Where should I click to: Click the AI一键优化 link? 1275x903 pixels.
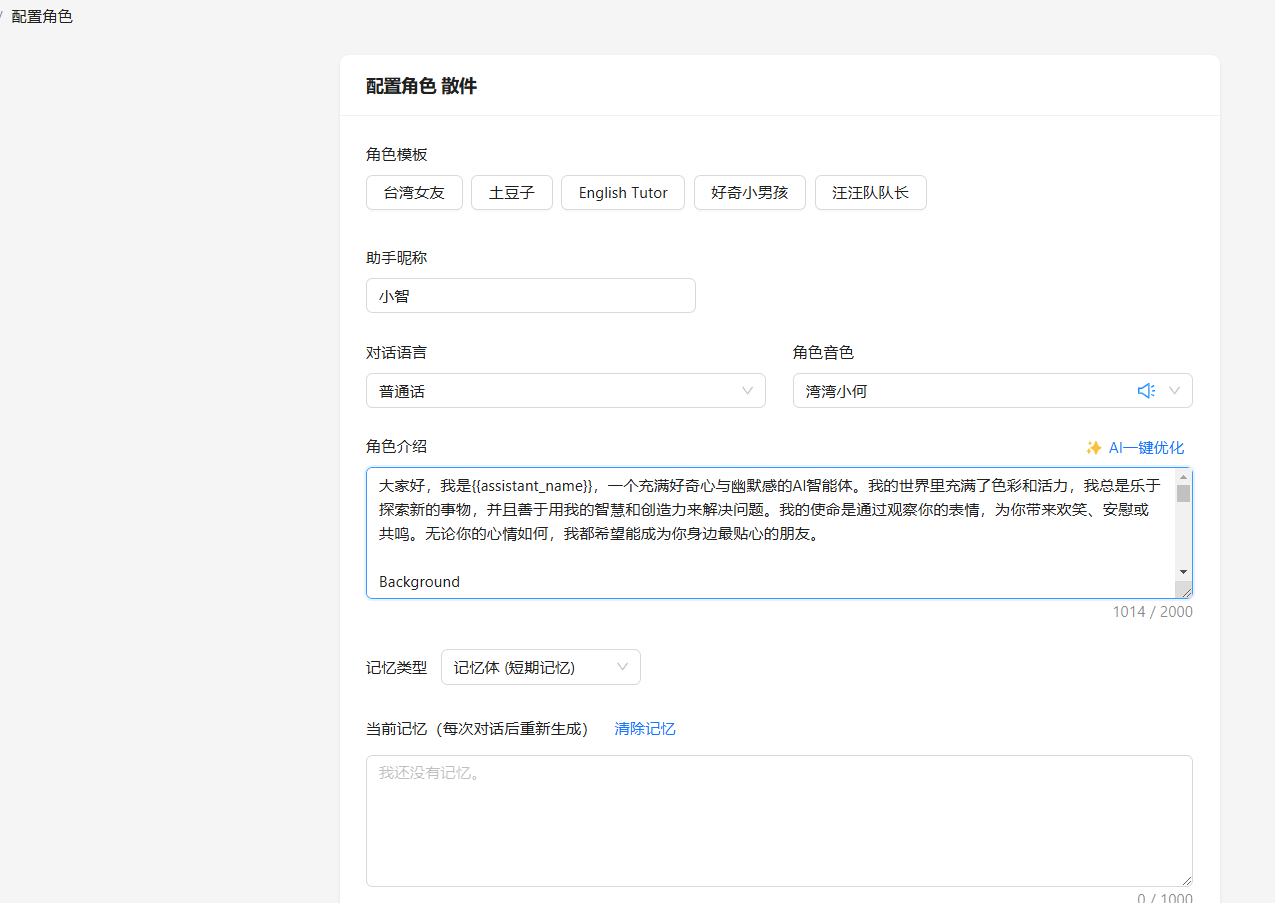coord(1146,448)
